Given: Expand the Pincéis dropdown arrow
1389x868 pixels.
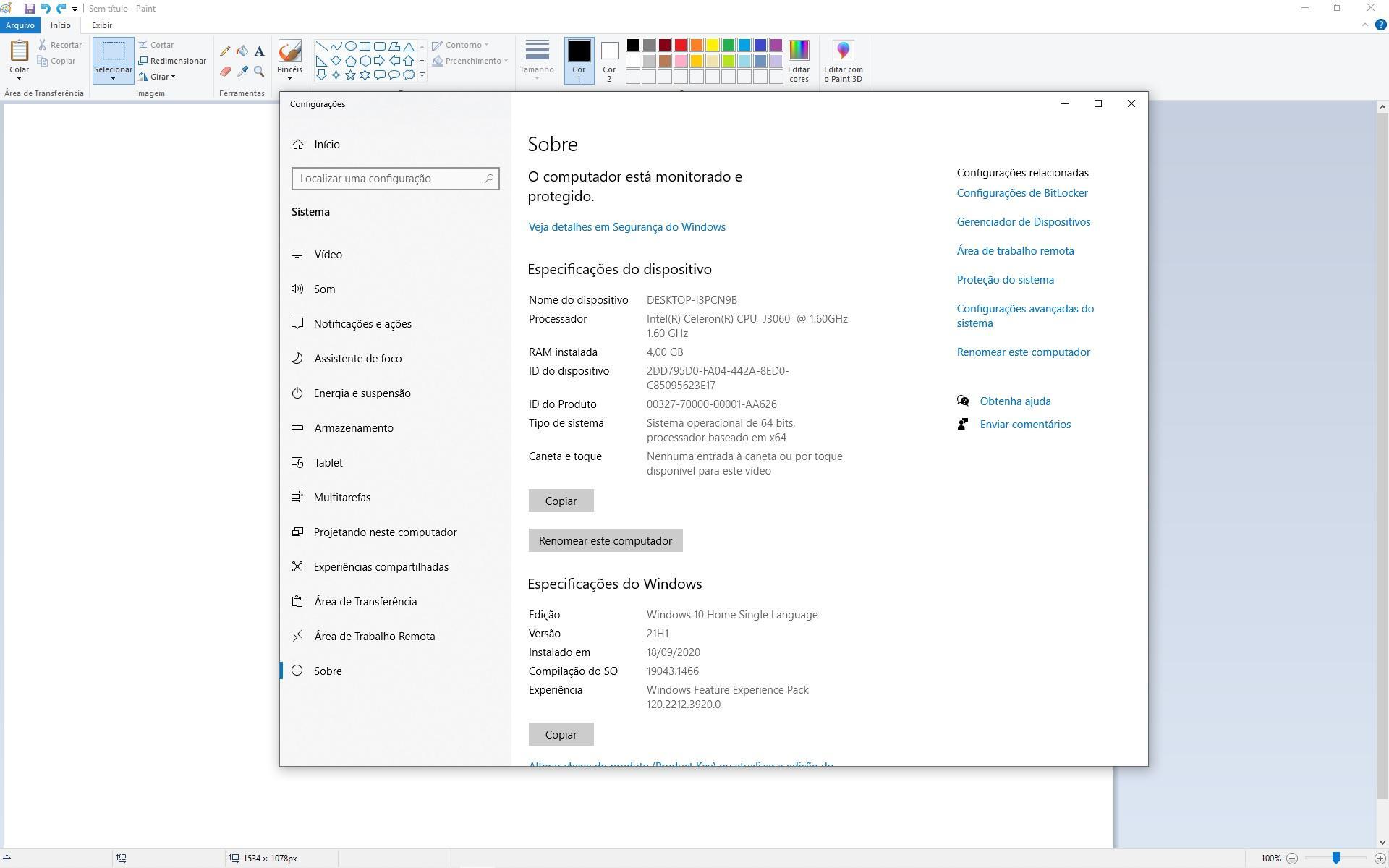Looking at the screenshot, I should [x=289, y=78].
